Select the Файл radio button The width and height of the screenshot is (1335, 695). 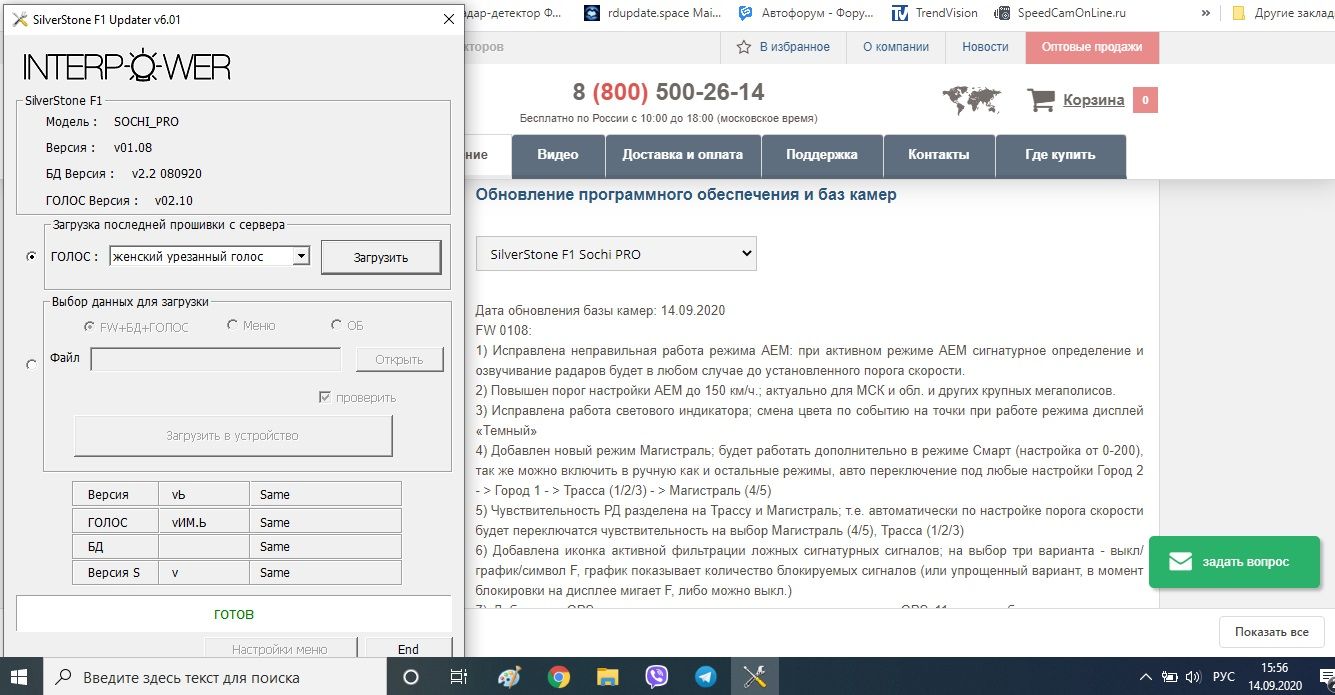[x=31, y=365]
